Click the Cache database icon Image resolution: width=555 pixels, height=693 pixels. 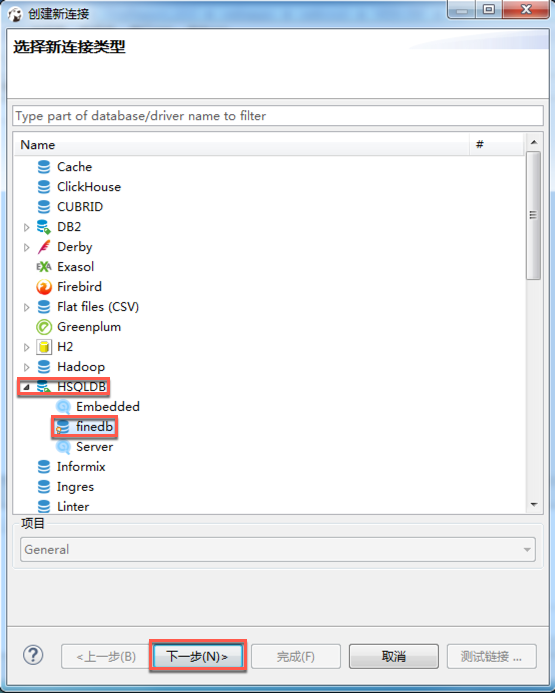(x=44, y=167)
